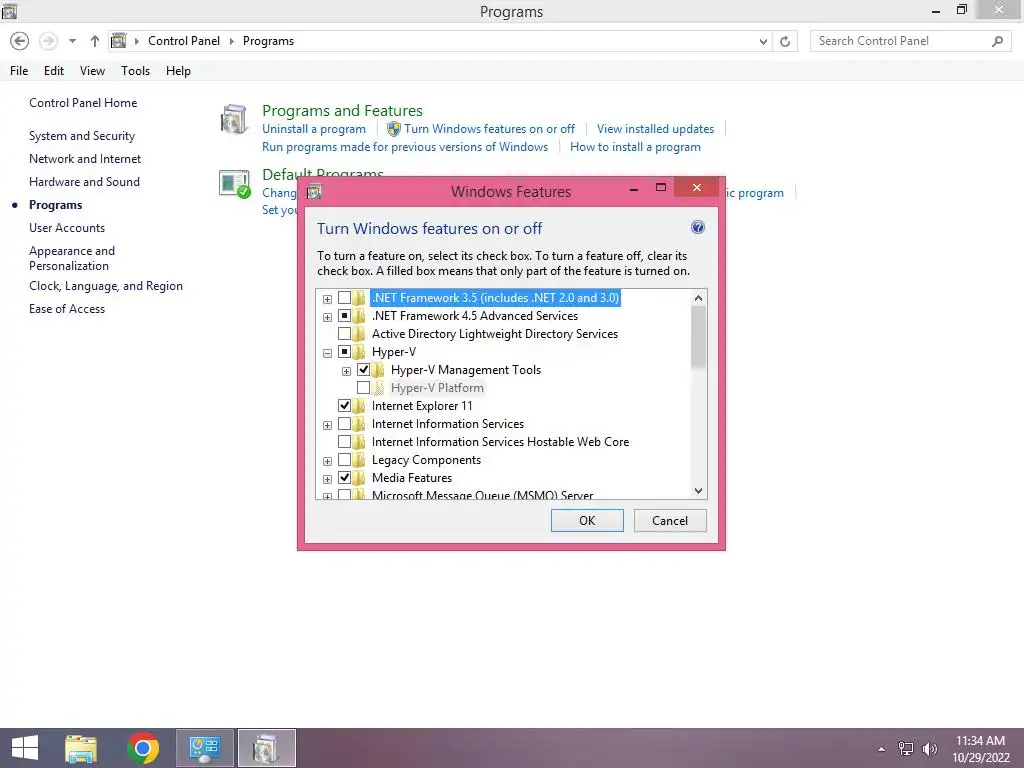Click the features list scroll up arrow

click(x=698, y=298)
